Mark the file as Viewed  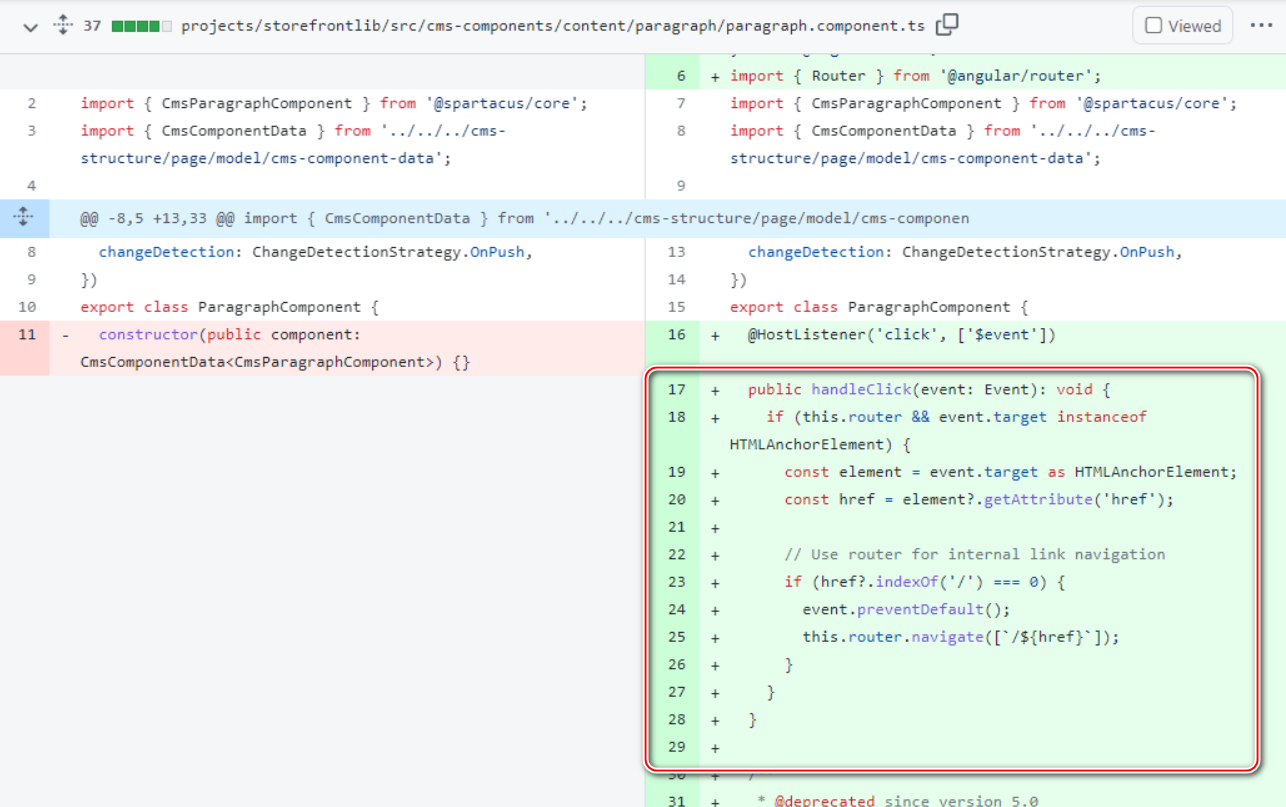pyautogui.click(x=1183, y=26)
